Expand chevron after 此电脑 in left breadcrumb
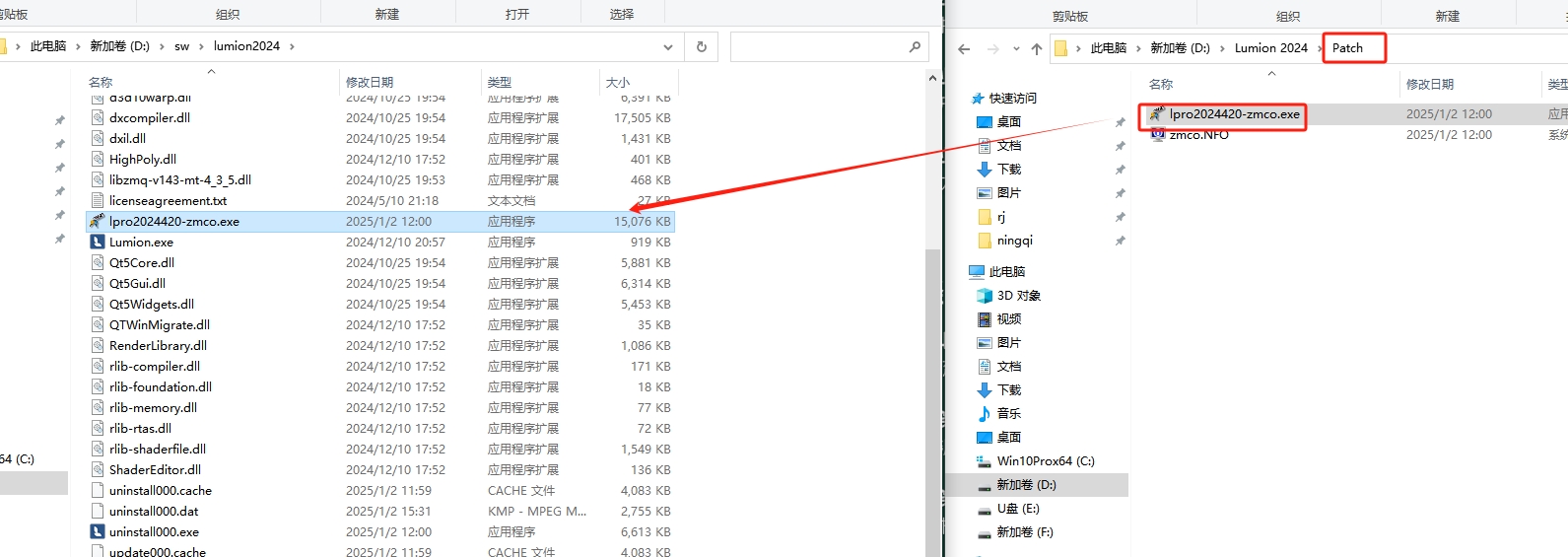This screenshot has width=1568, height=557. tap(78, 46)
